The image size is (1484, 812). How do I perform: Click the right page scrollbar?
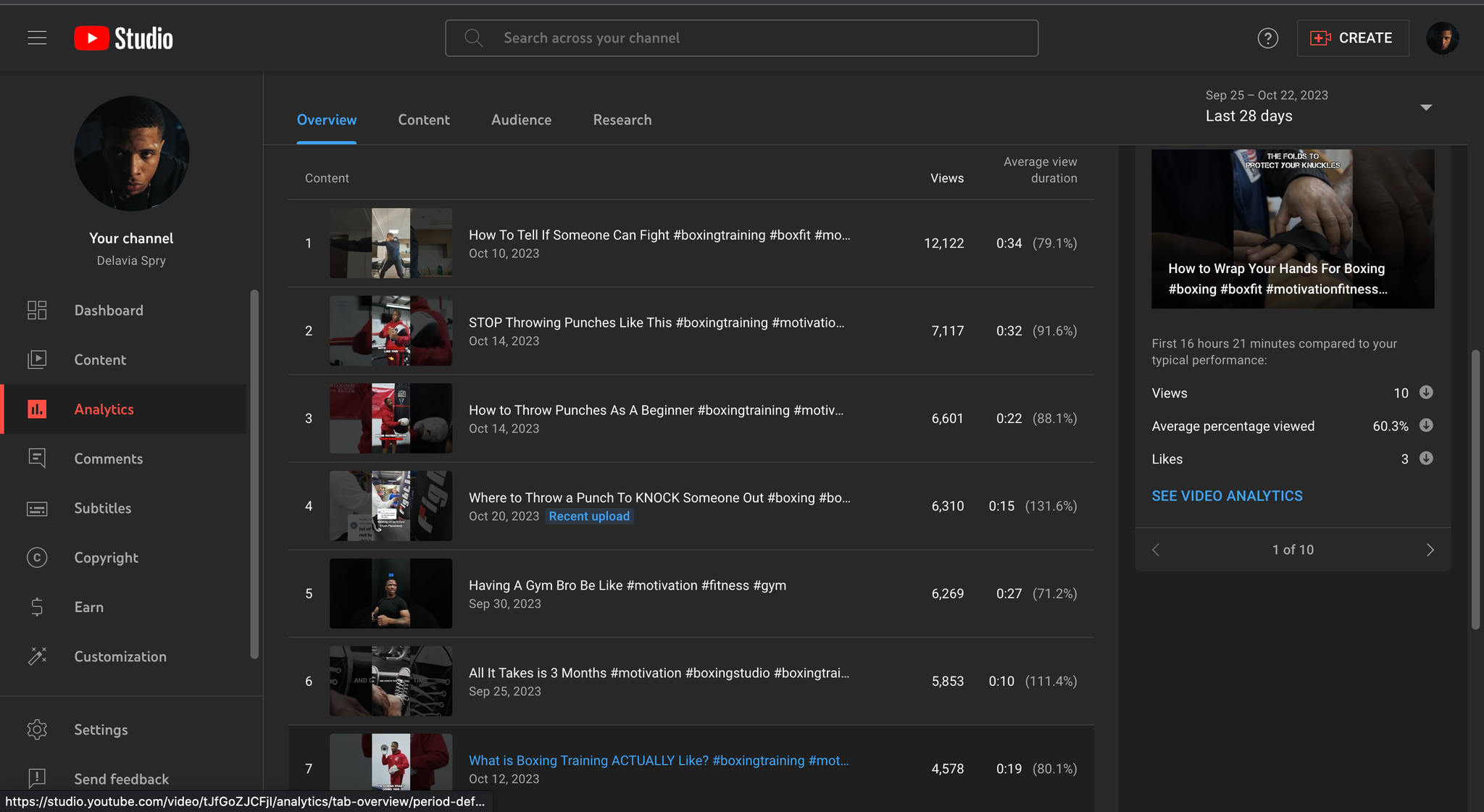click(x=1475, y=489)
